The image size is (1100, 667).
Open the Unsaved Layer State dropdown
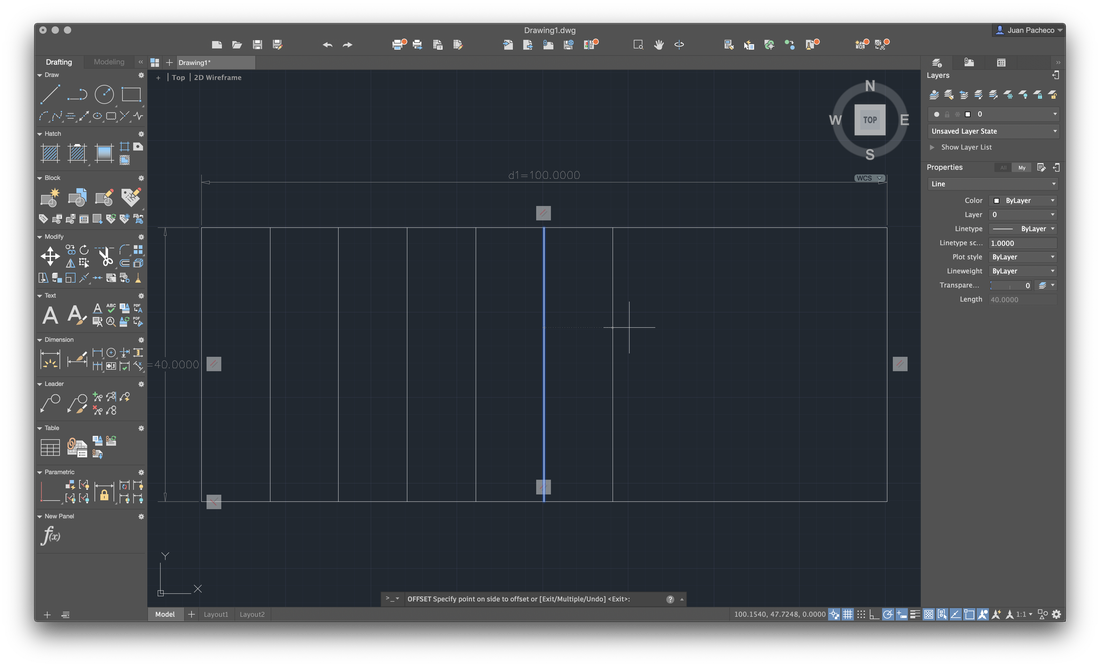(x=993, y=131)
